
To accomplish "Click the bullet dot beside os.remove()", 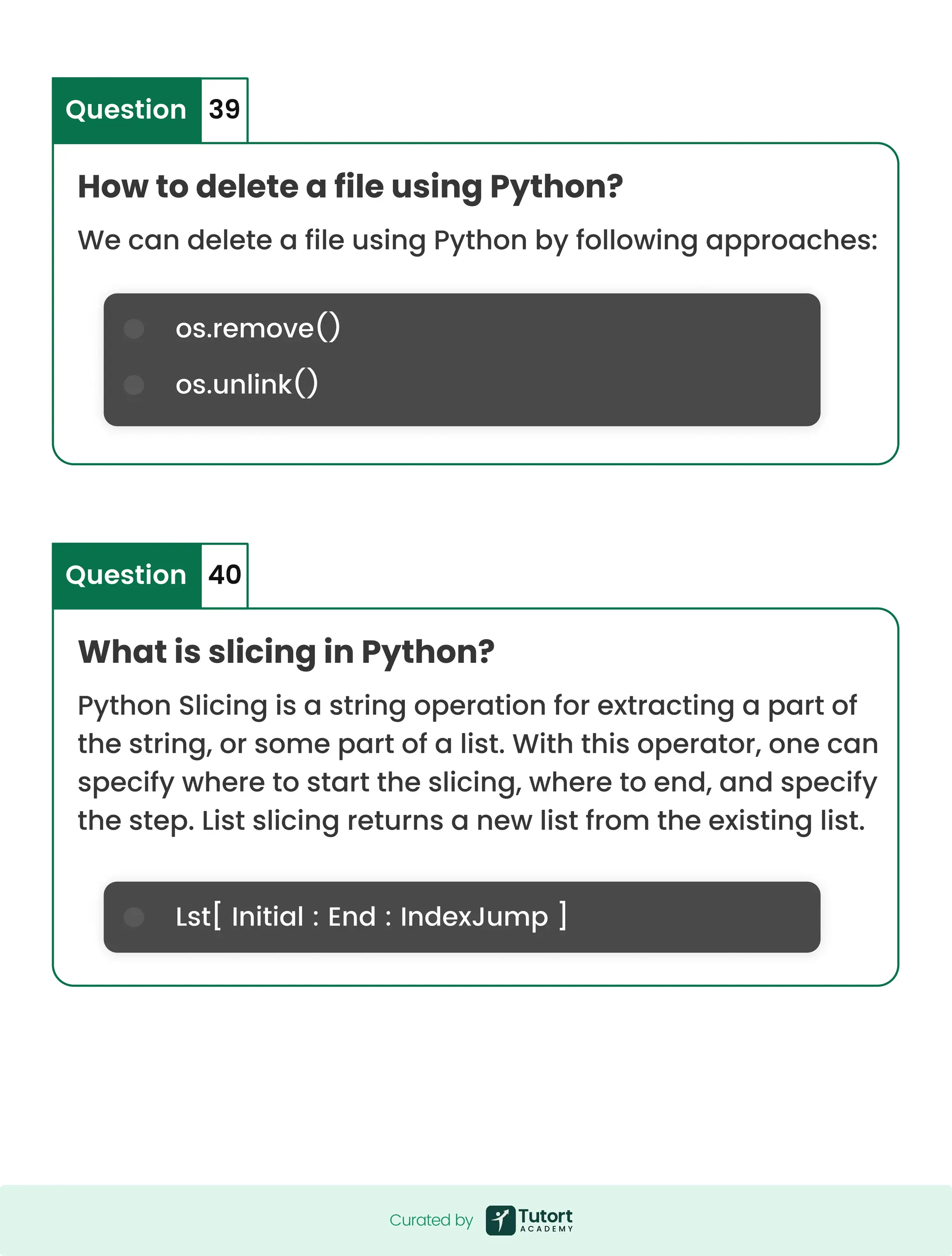I will 134,329.
